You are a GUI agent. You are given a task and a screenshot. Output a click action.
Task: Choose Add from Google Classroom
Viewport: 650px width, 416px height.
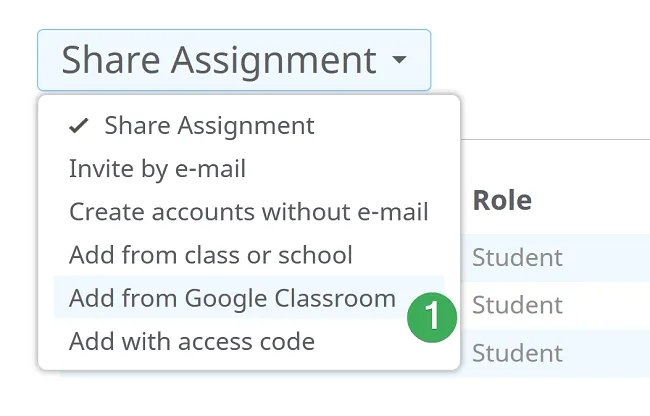click(232, 298)
